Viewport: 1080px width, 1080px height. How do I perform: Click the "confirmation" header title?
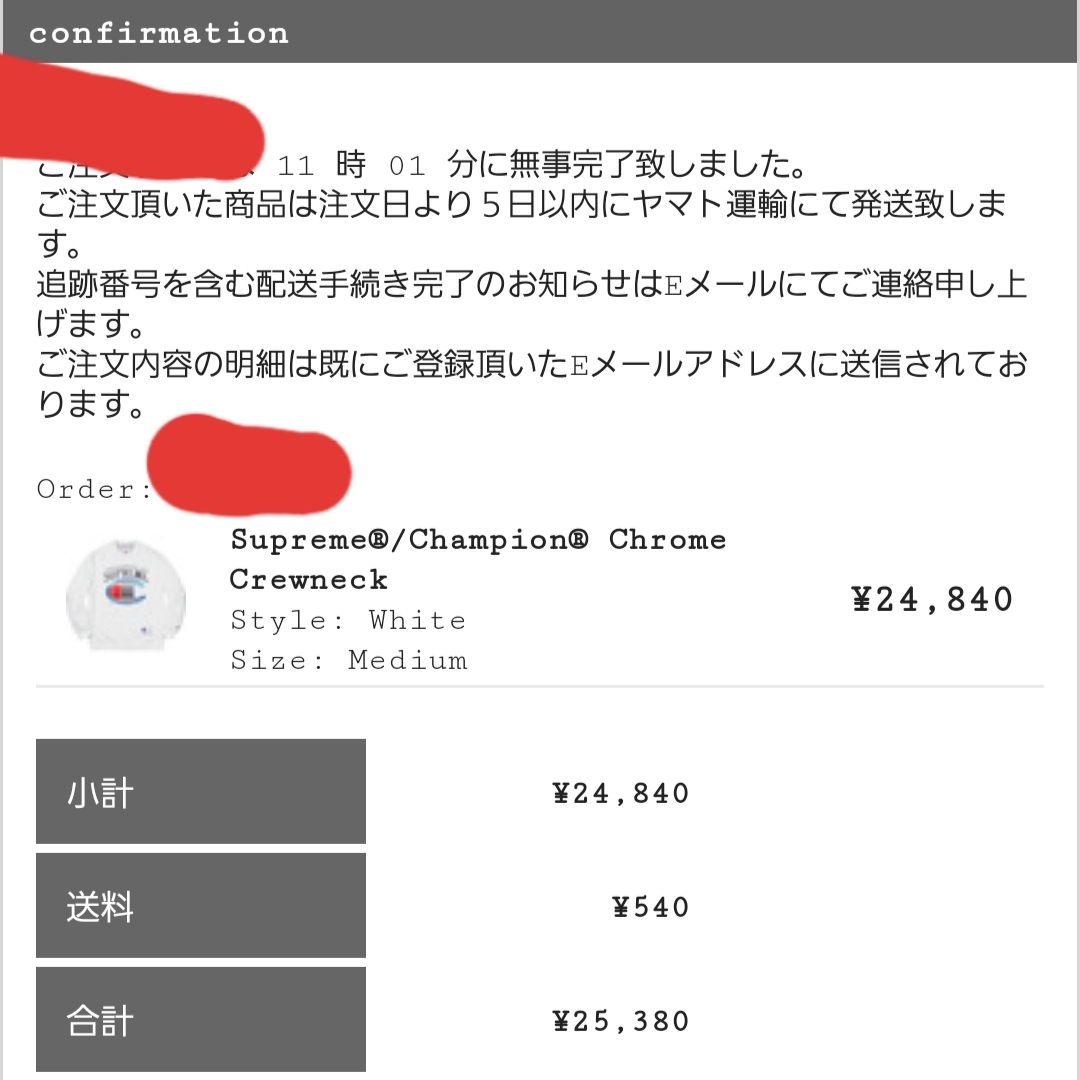click(x=158, y=33)
